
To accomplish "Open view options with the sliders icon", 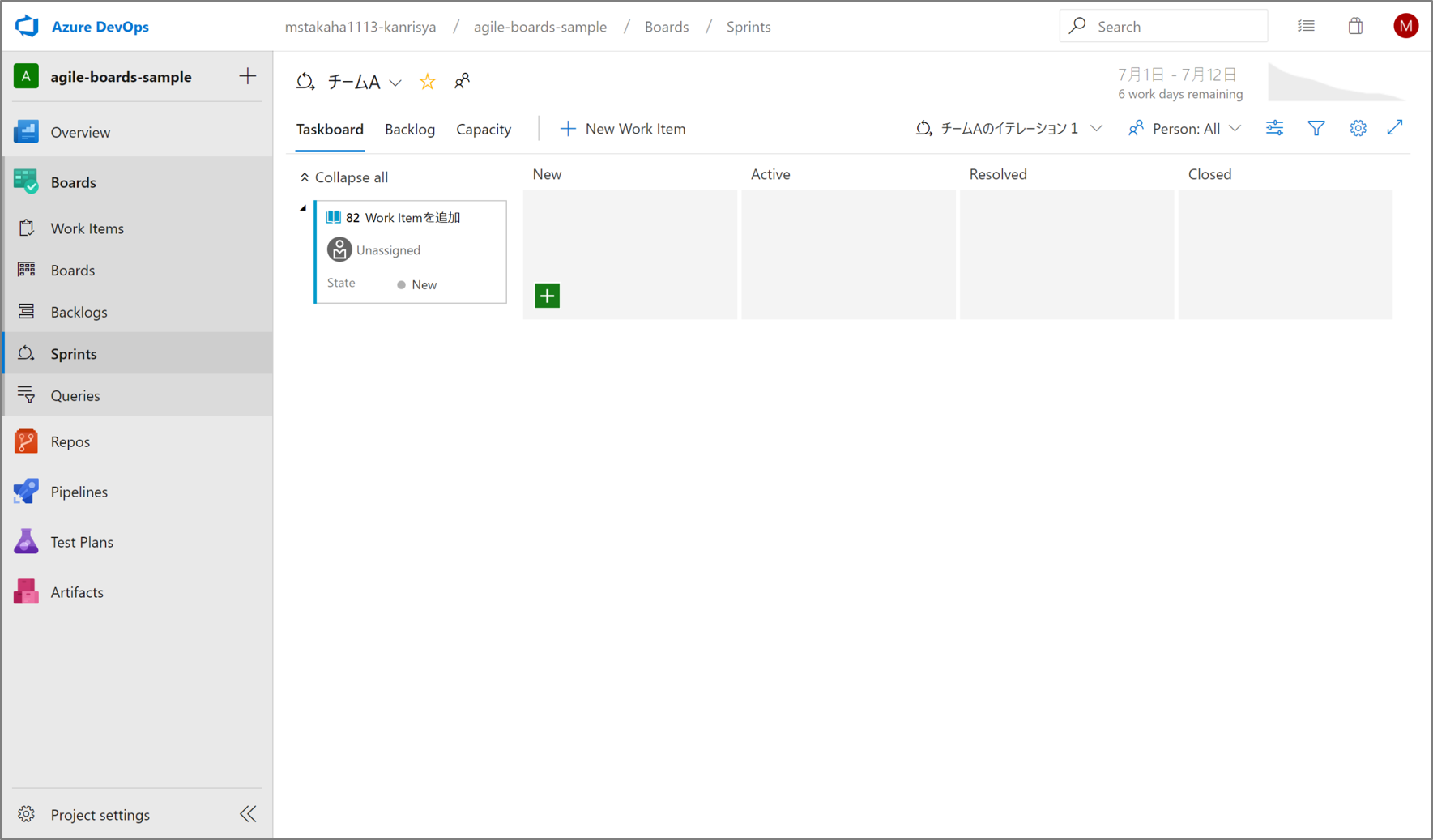I will click(x=1273, y=127).
